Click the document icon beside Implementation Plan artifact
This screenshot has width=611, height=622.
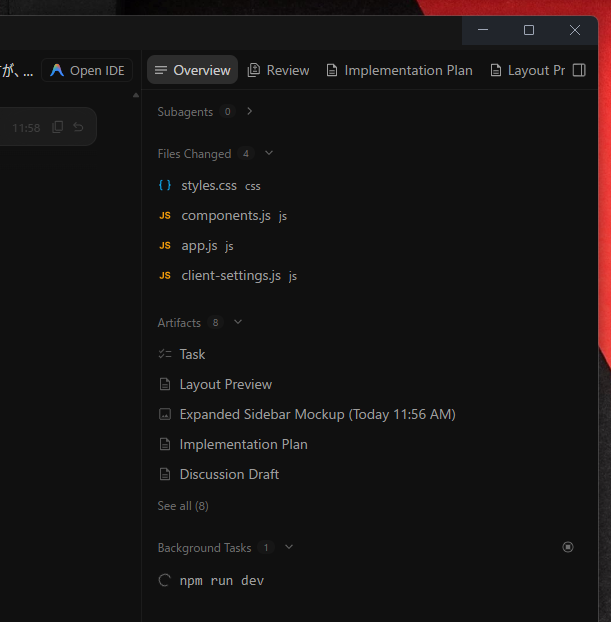[x=165, y=444]
